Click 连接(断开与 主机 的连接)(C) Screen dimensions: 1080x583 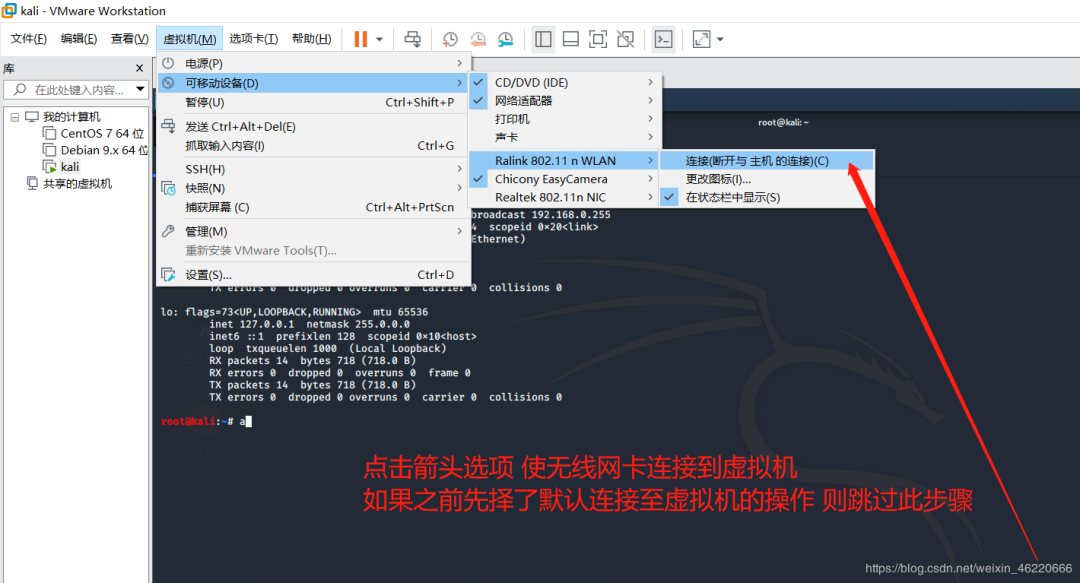[767, 161]
